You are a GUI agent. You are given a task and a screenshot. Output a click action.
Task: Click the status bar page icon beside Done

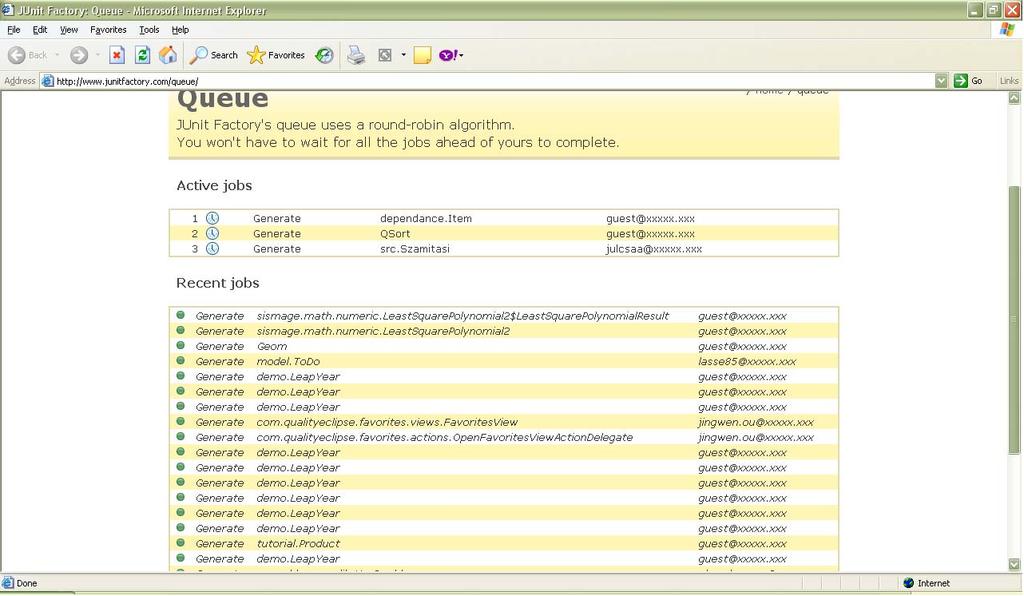tap(8, 583)
